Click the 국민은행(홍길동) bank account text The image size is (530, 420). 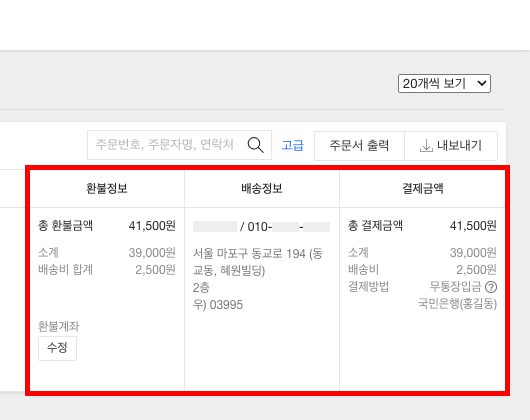[x=457, y=304]
